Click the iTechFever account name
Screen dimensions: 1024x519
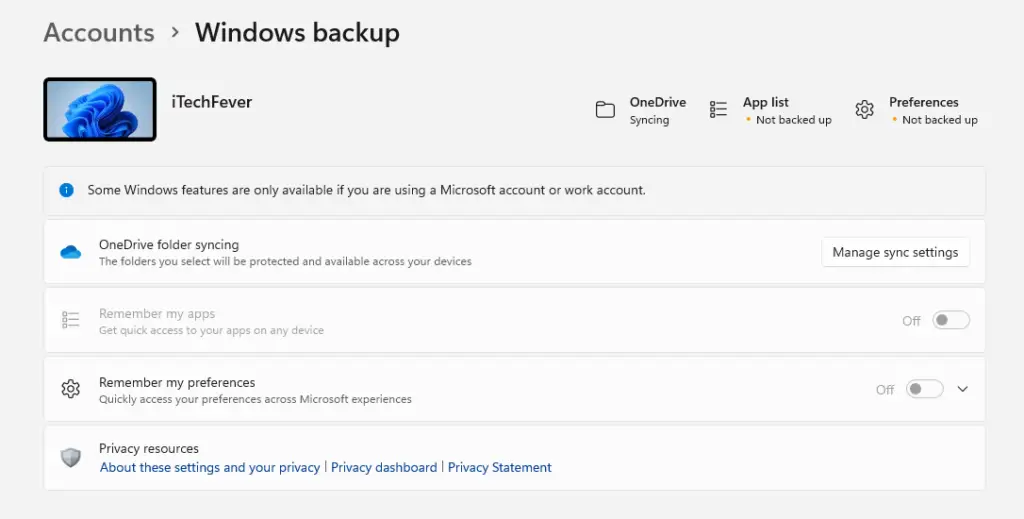(x=212, y=102)
